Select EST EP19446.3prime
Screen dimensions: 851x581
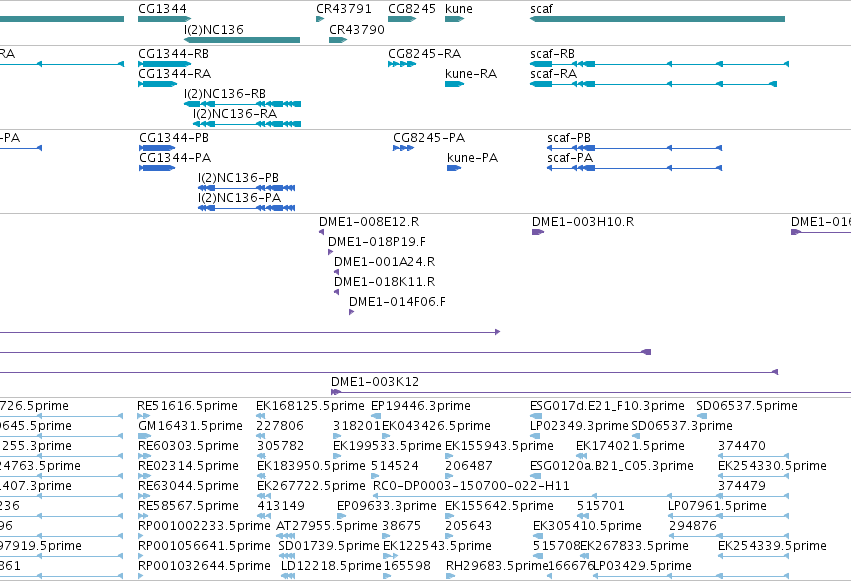coord(421,406)
